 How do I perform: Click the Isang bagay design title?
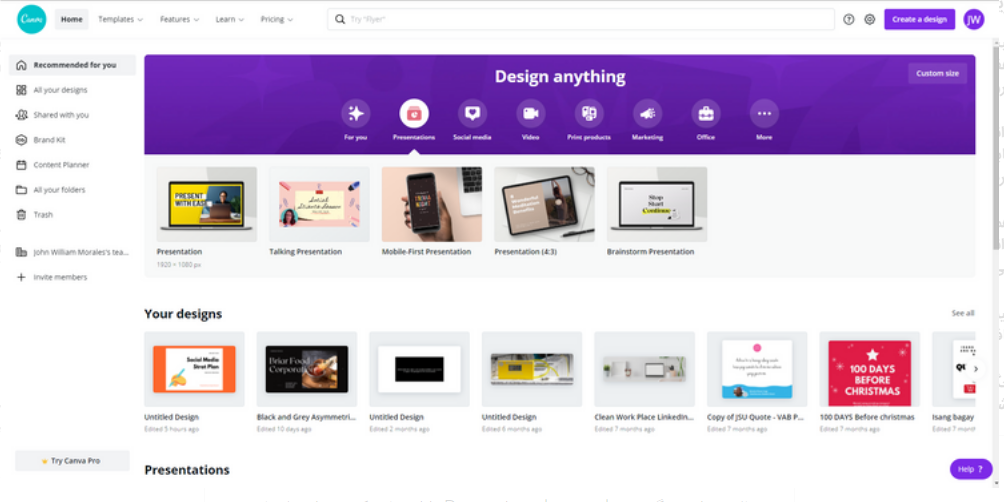click(953, 417)
